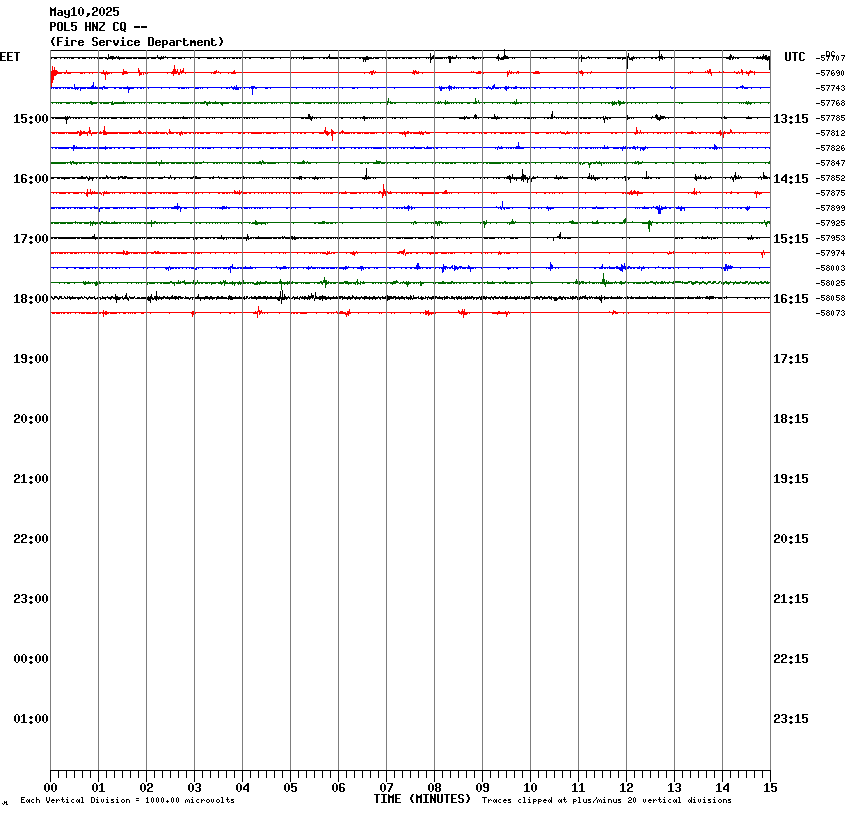850x814 pixels.
Task: Click minute label 00 on the time axis
Action: click(x=50, y=788)
